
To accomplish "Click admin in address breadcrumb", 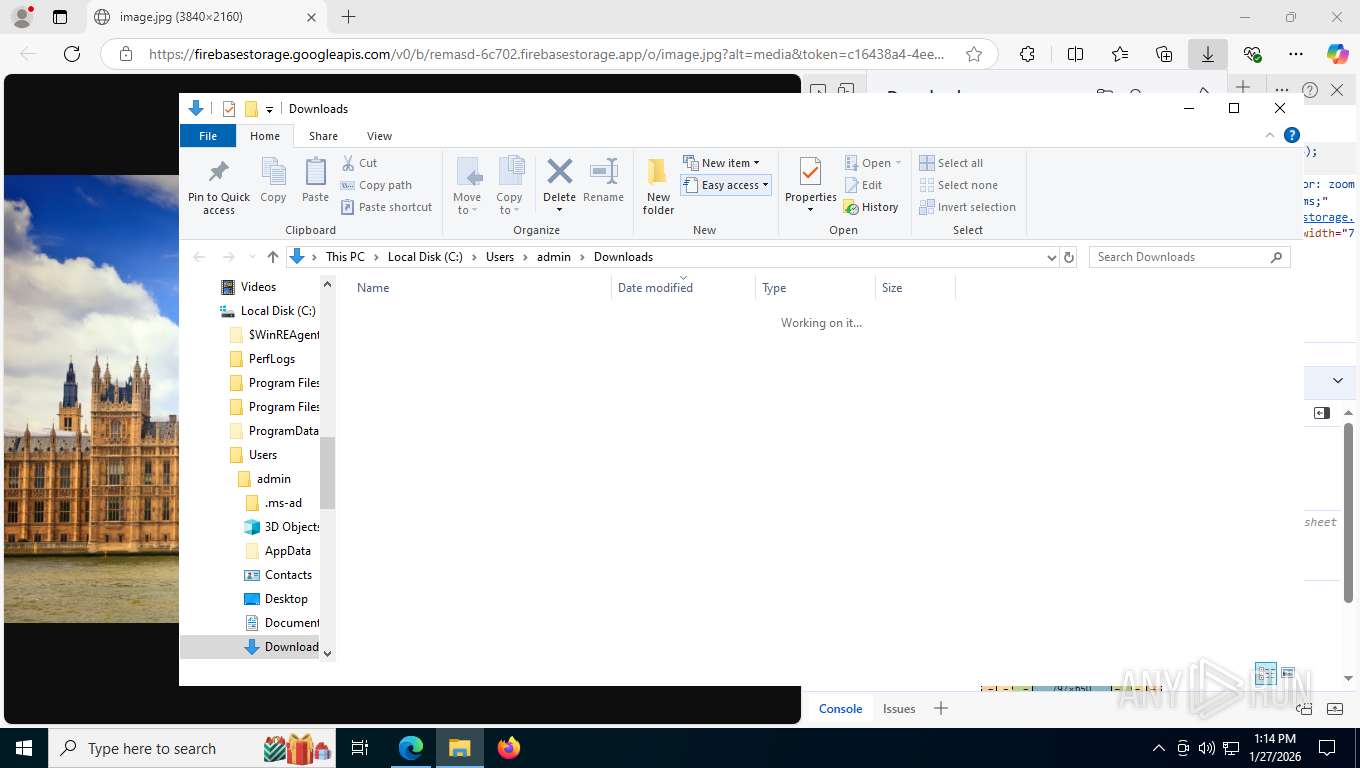I will click(x=554, y=257).
